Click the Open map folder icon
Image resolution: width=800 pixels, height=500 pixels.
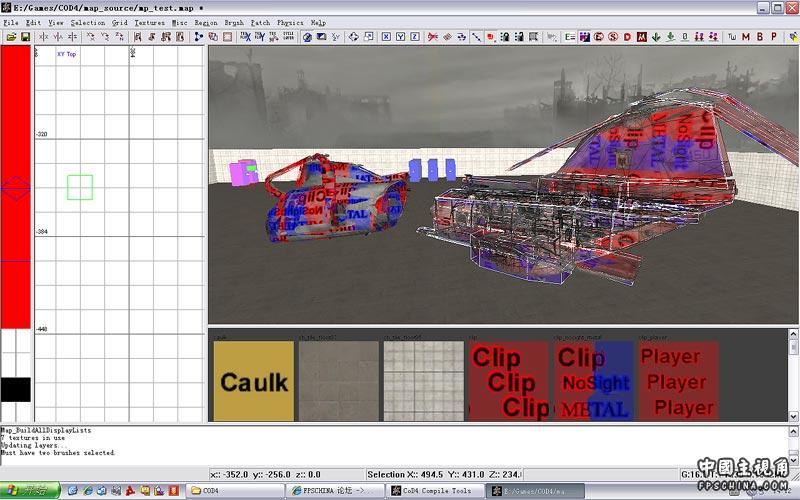[11, 37]
